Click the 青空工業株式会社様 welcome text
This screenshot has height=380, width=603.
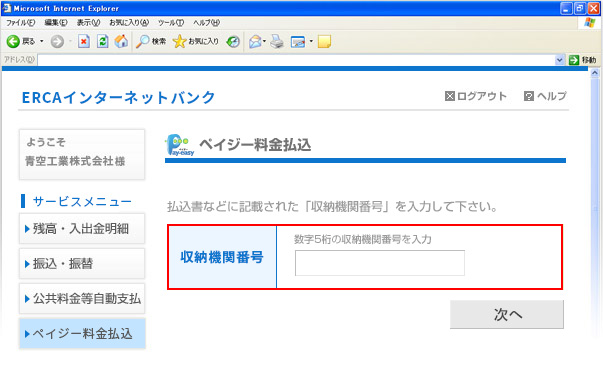[x=75, y=161]
